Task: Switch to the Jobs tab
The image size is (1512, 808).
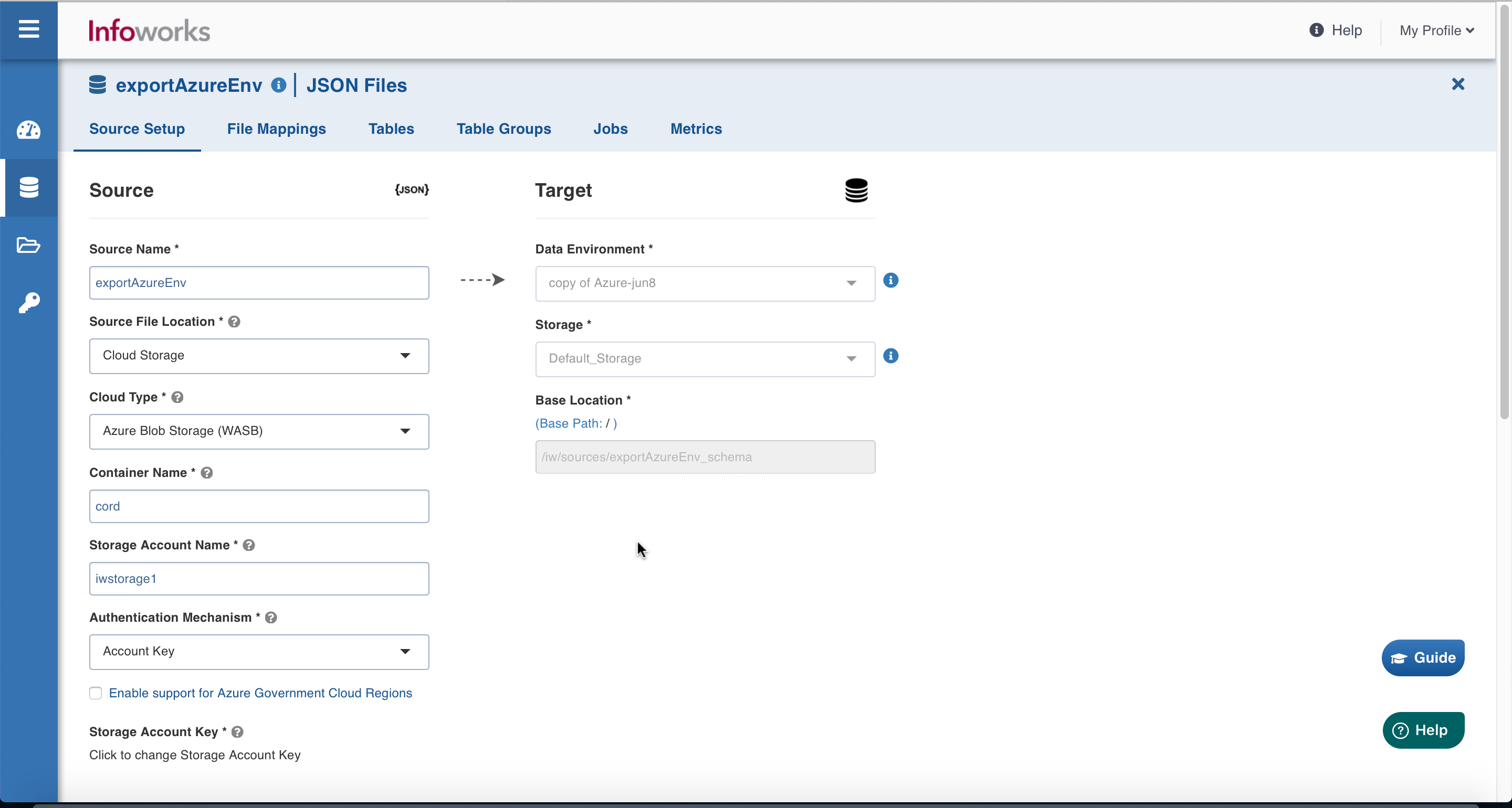Action: point(611,129)
